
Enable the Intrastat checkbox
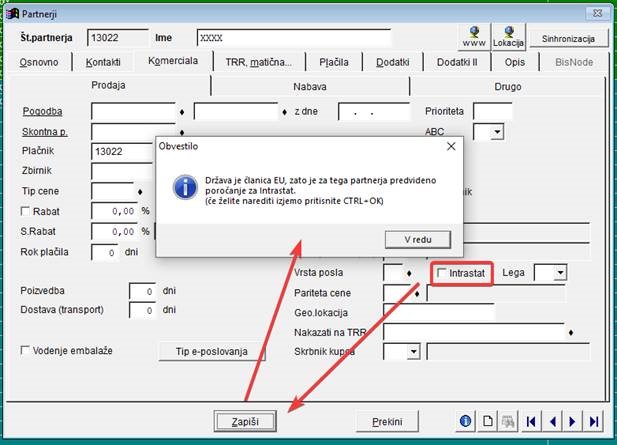442,272
